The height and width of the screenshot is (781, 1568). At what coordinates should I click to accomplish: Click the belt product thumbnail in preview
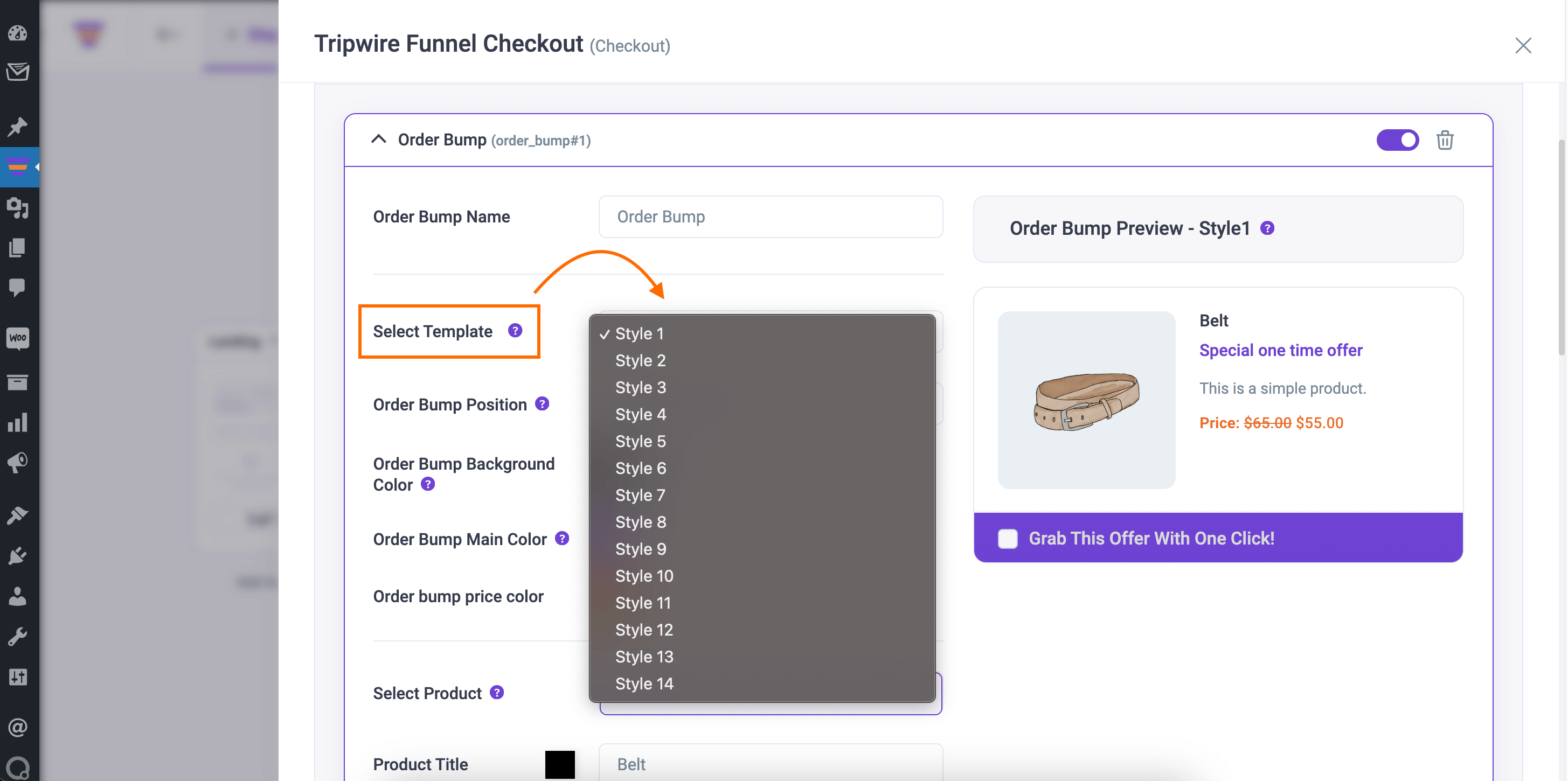[x=1086, y=399]
